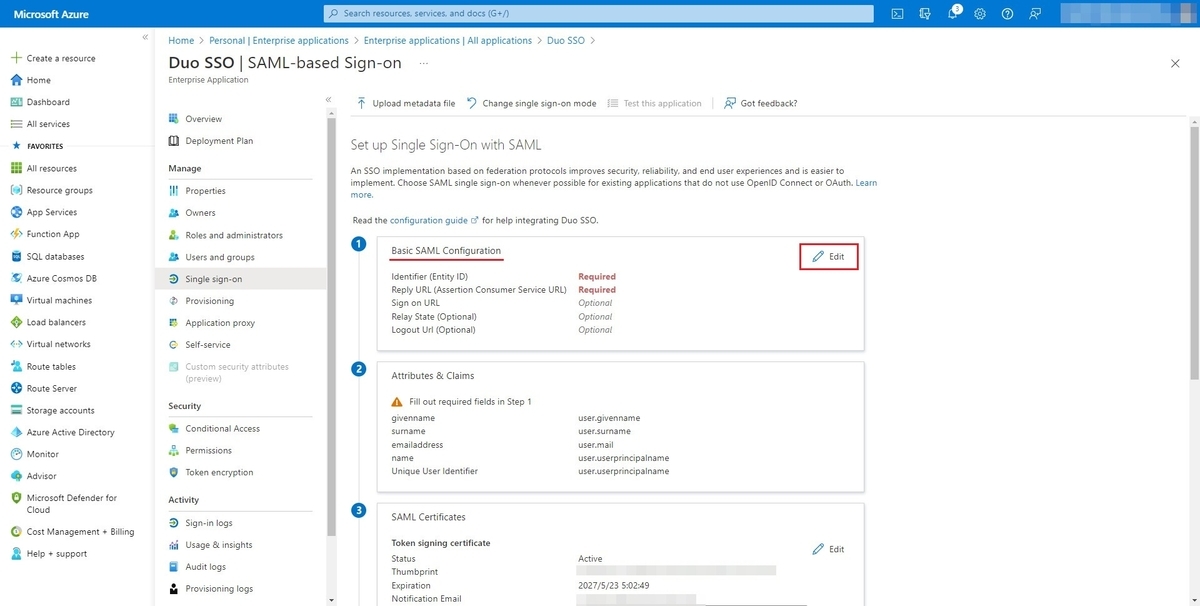Screen dimensions: 1200x606
Task: Open All services
Action: click(x=48, y=124)
